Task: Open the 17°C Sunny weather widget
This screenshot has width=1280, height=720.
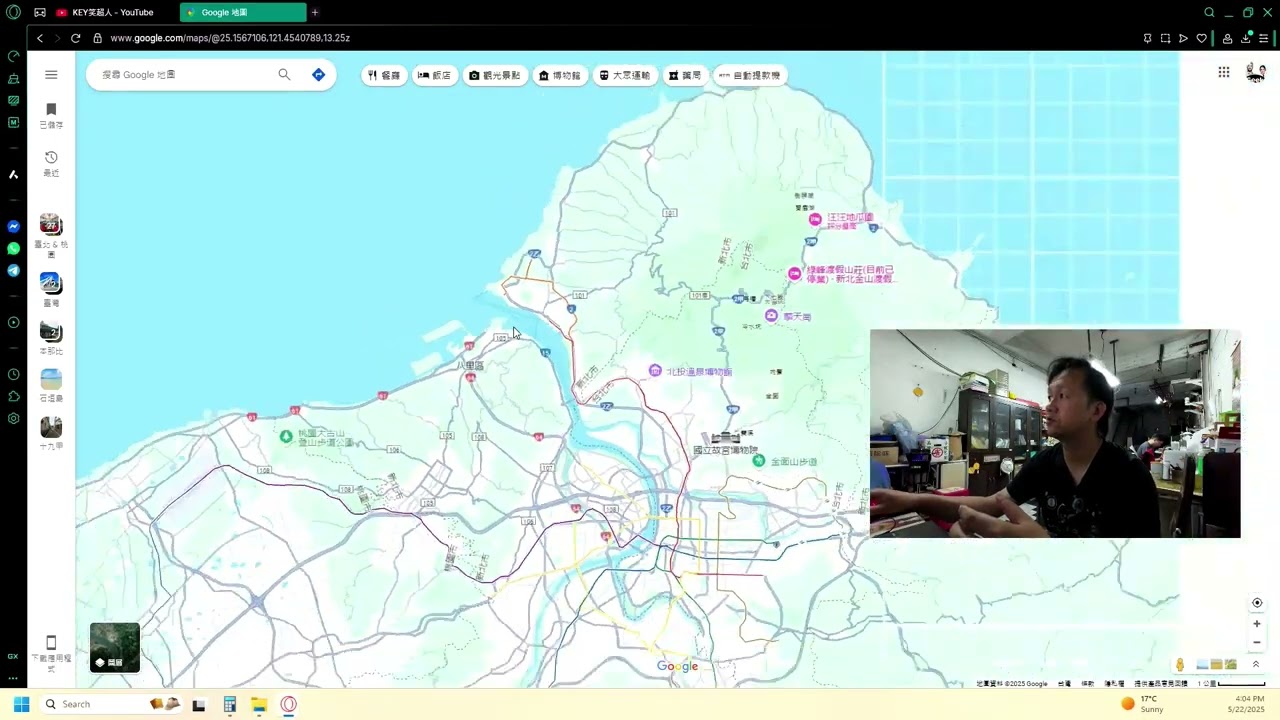Action: pyautogui.click(x=1142, y=704)
